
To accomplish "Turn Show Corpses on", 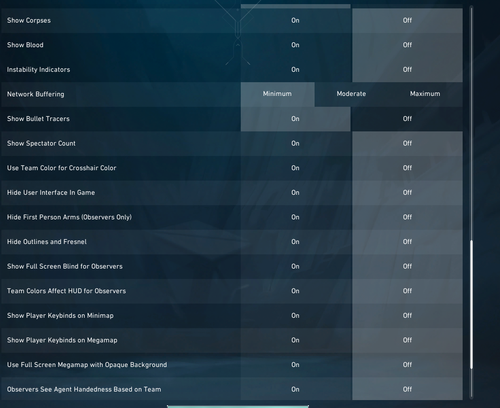I will coord(295,21).
